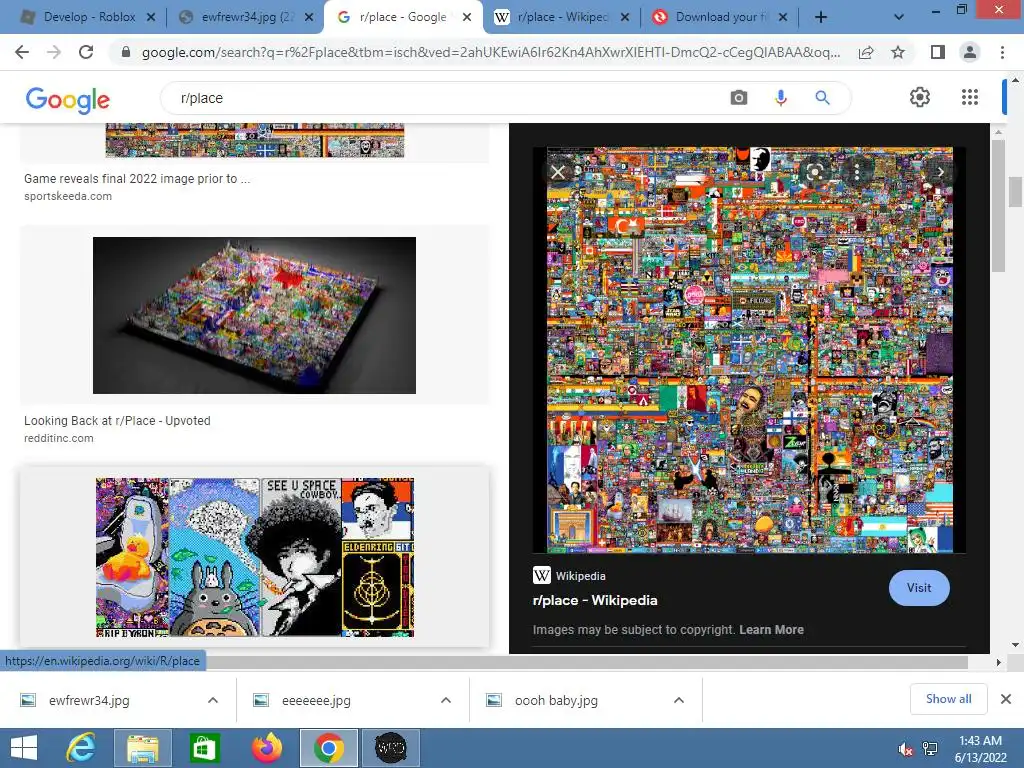Click the preview panel vertical scrollbar
Viewport: 1024px width, 768px height.
998,206
